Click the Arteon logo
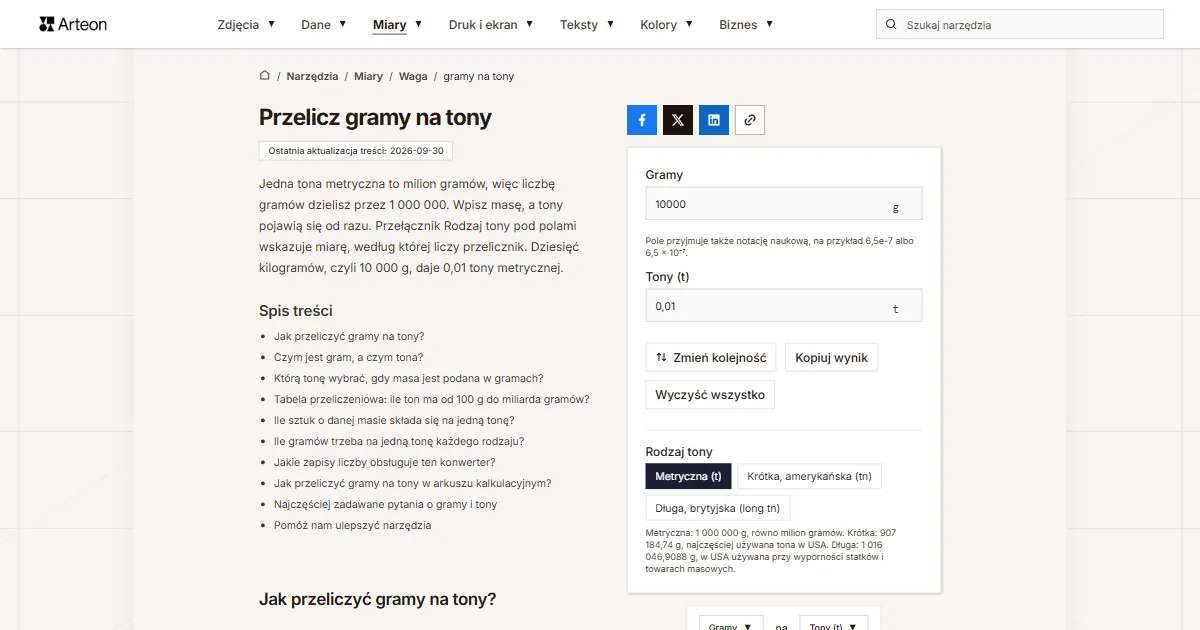This screenshot has height=630, width=1200. (73, 24)
